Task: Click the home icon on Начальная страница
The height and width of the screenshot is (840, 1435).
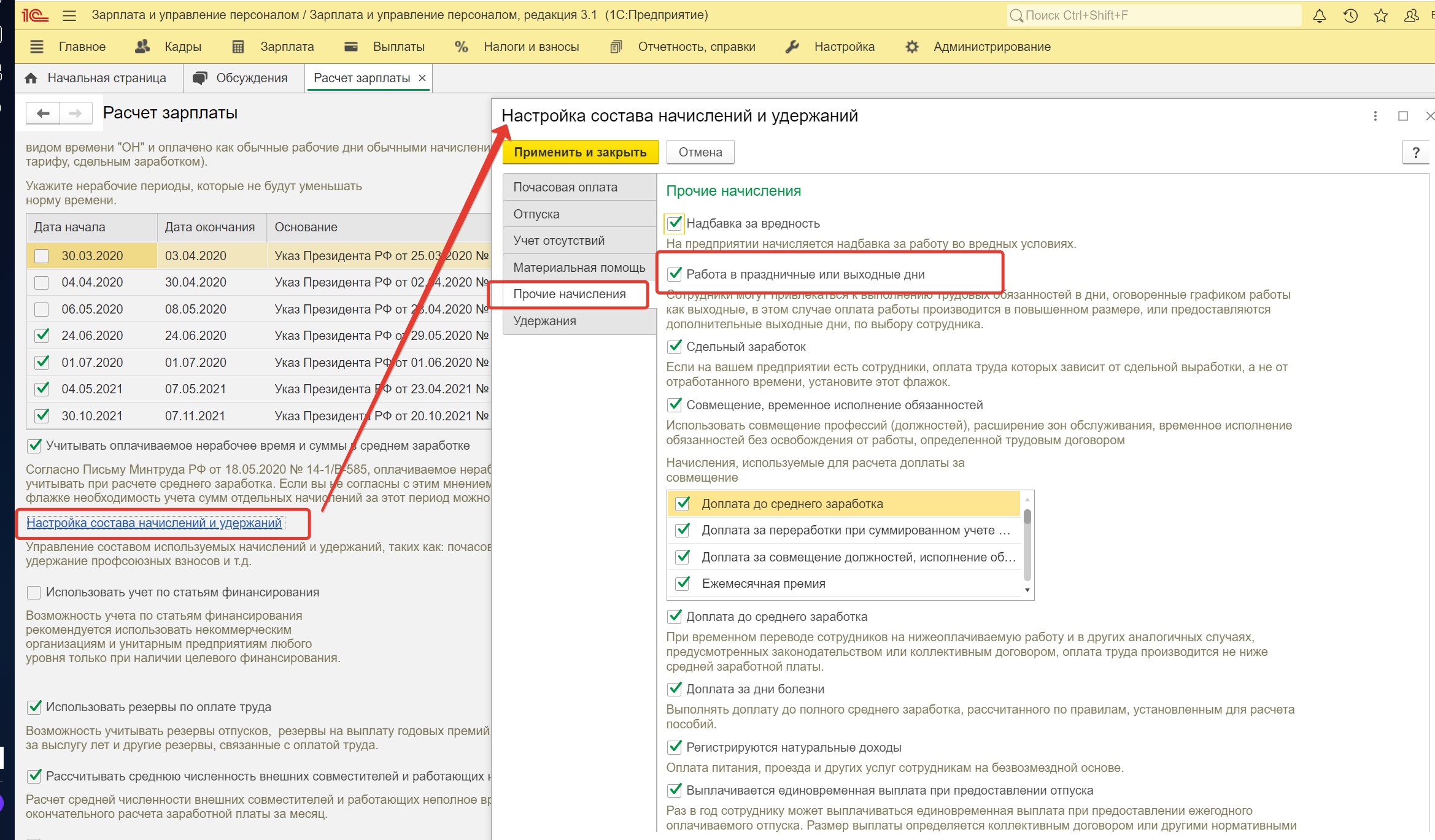Action: tap(31, 78)
